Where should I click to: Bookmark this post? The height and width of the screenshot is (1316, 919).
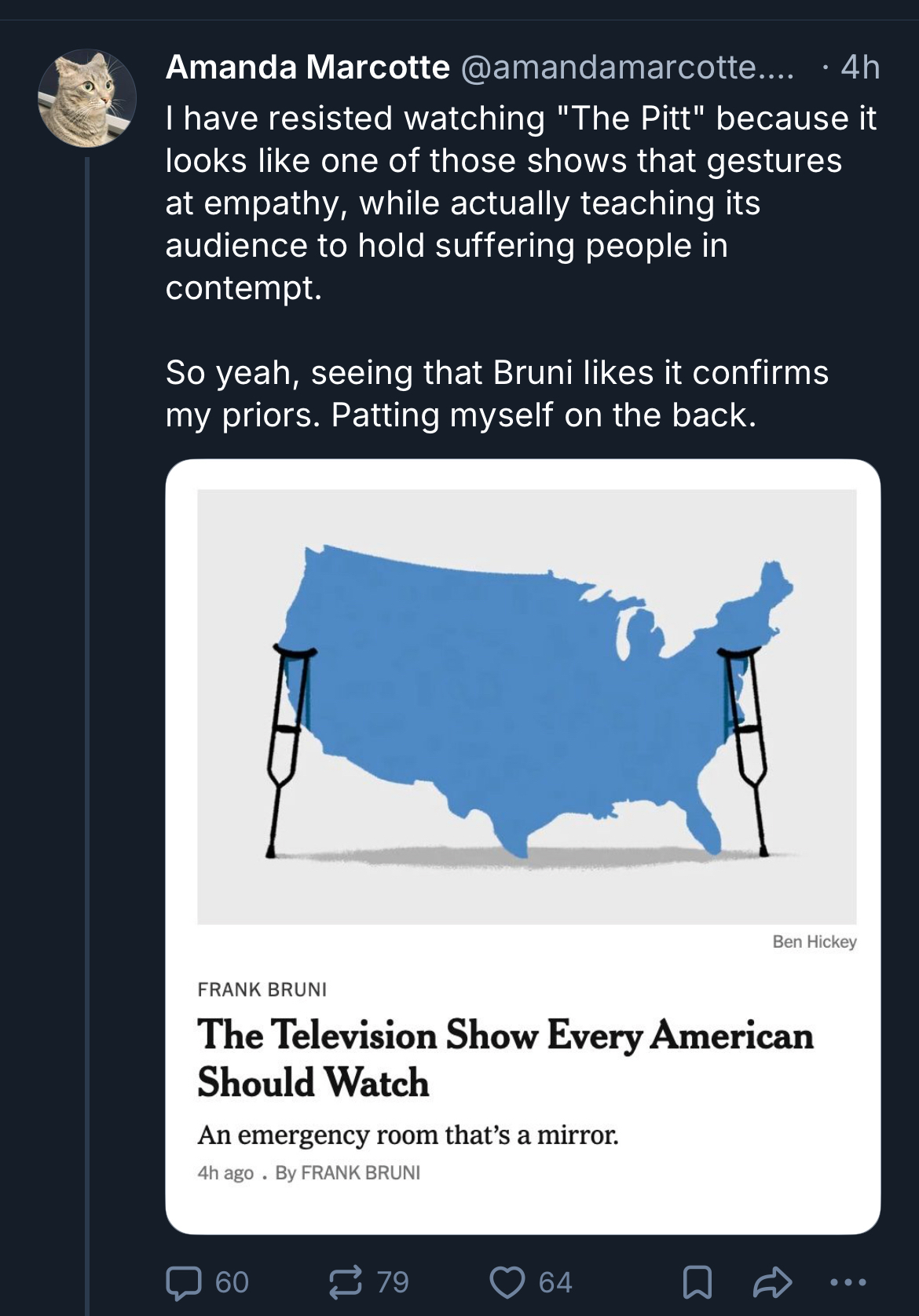[x=697, y=1282]
